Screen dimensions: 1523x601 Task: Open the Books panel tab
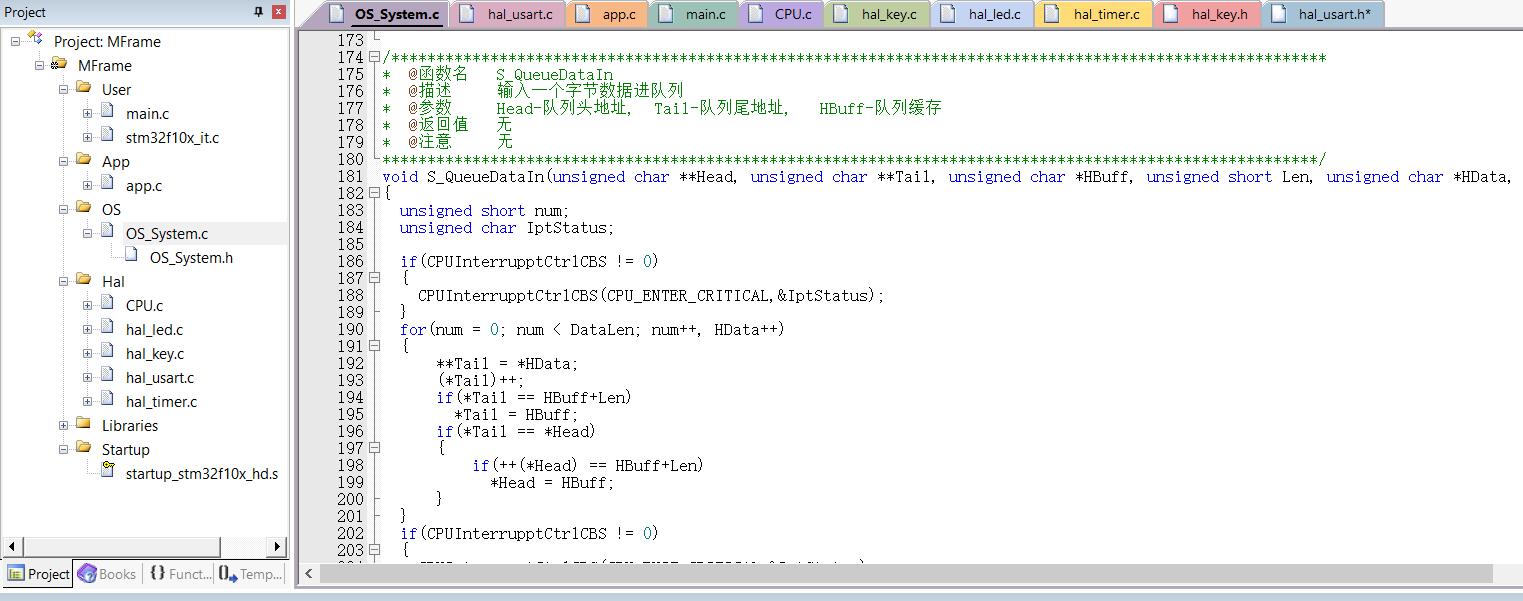coord(107,574)
